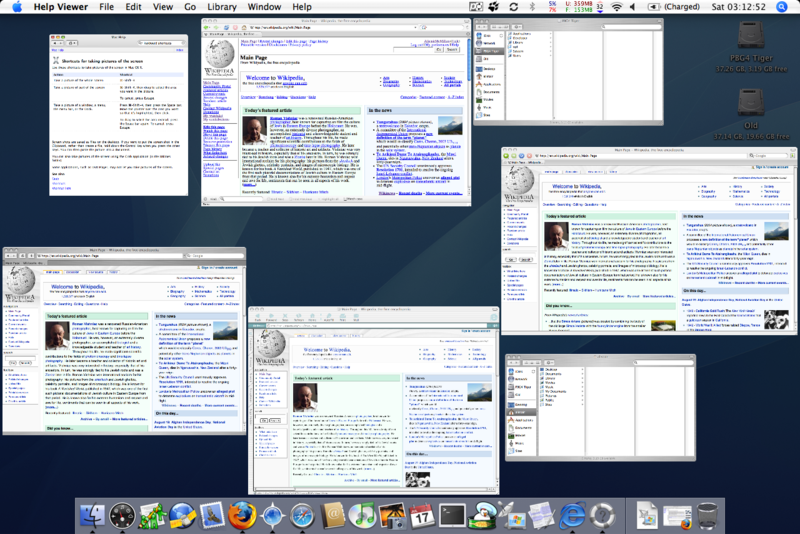Open the Library menu
The image size is (800, 534).
point(222,7)
